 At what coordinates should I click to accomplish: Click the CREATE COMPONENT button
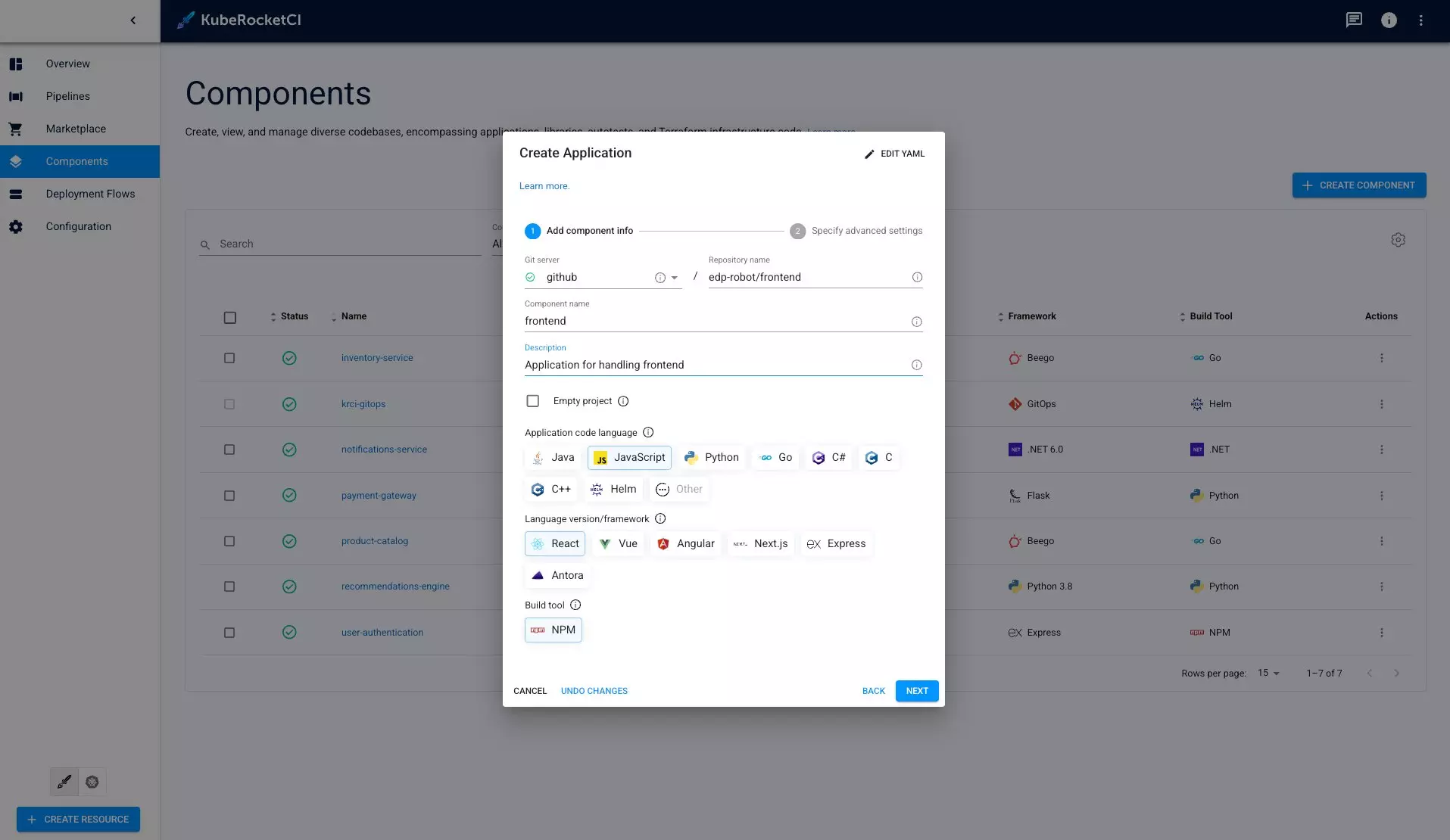[x=1359, y=185]
